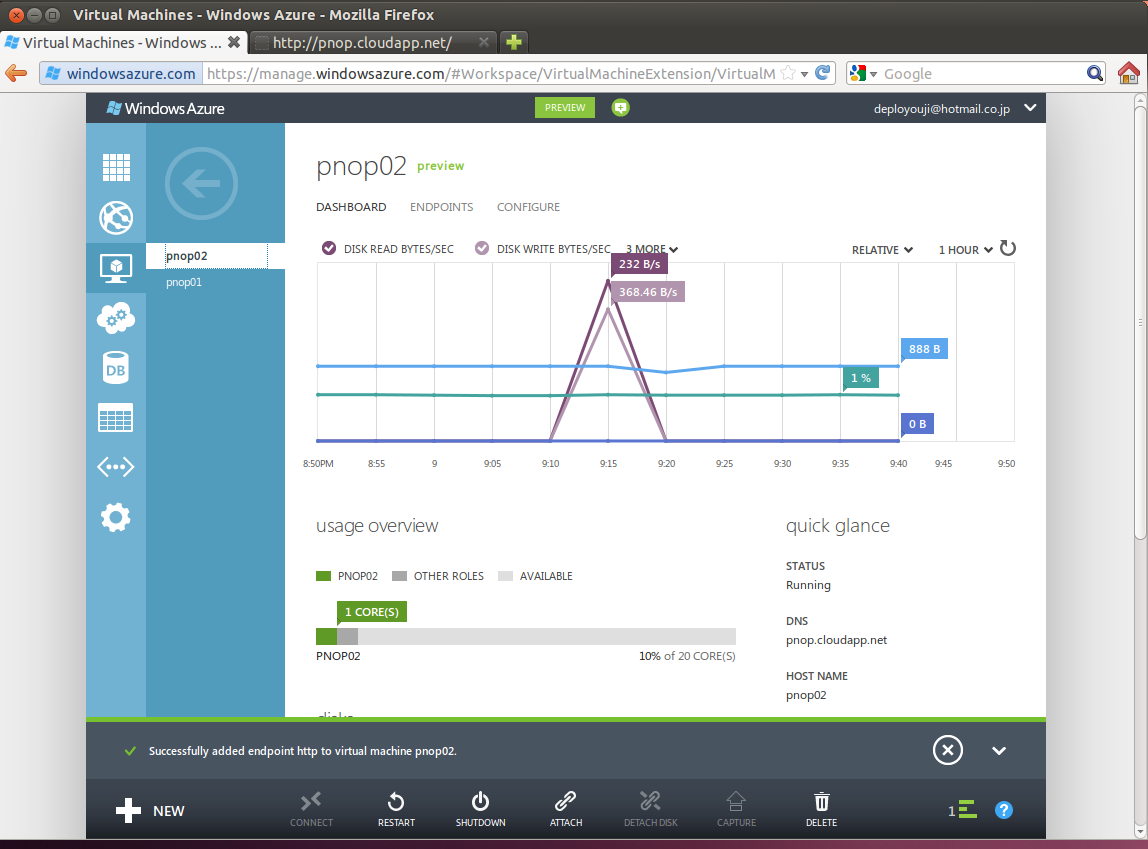1148x849 pixels.
Task: Click pnop.cloudapp.net DNS text
Action: coord(836,640)
